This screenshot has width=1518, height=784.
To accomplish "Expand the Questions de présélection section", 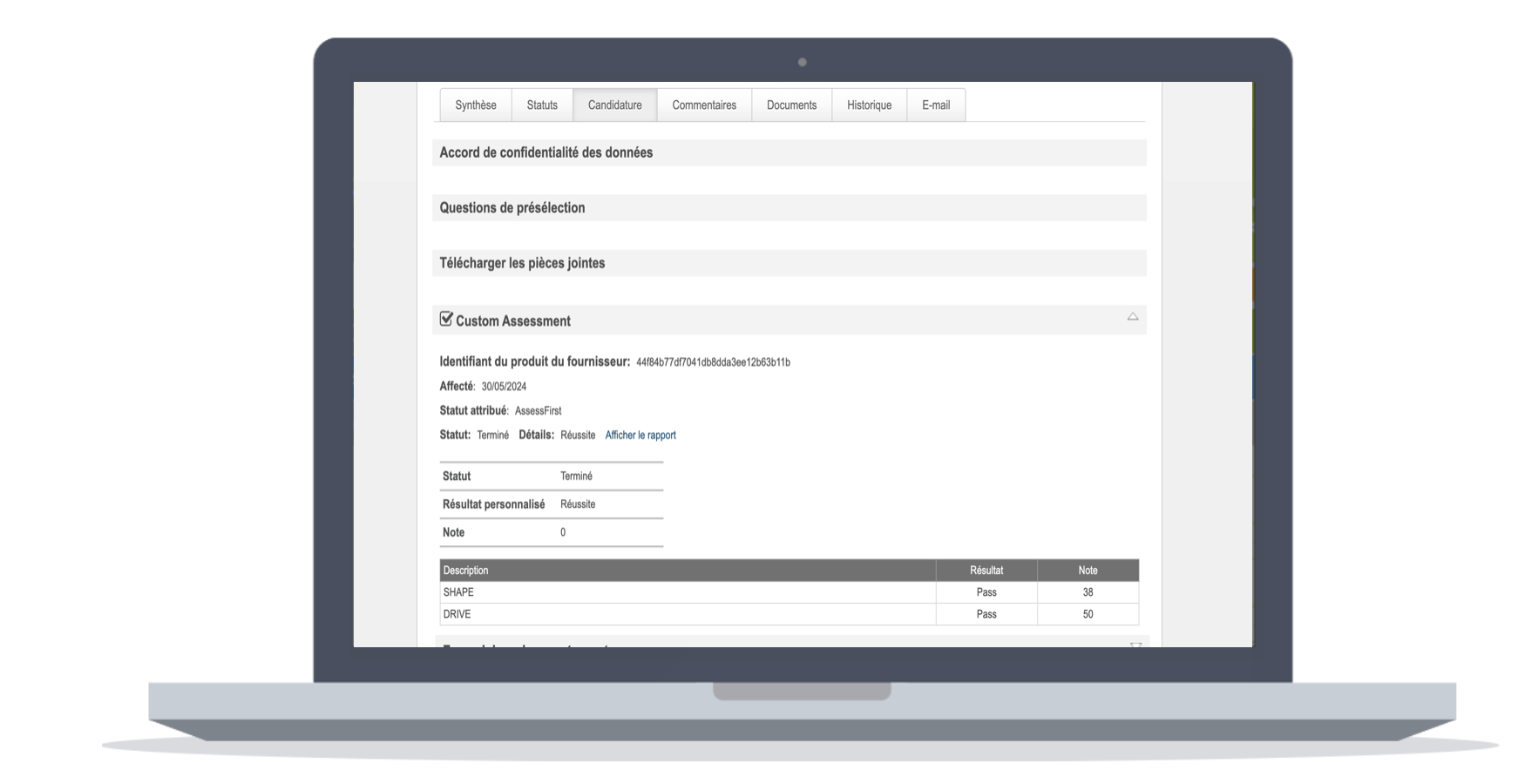I will pos(512,208).
